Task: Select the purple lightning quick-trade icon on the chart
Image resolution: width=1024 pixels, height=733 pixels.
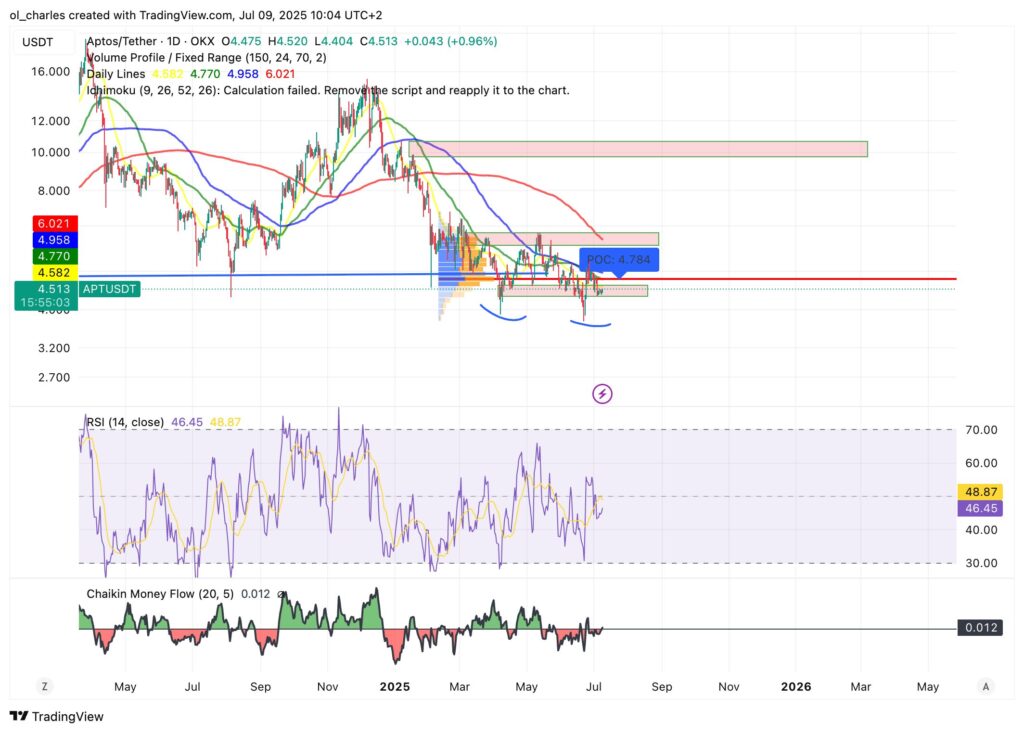Action: pos(601,394)
